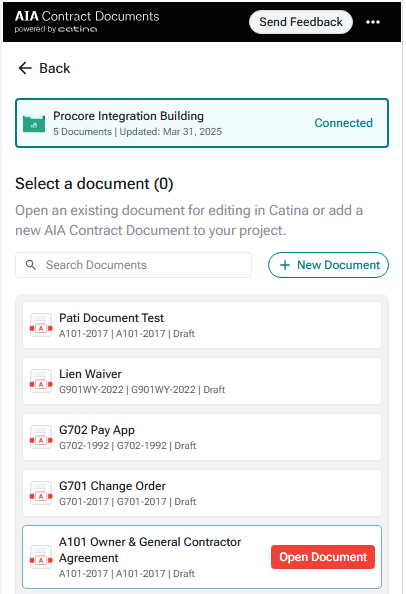406x594 pixels.
Task: Select A101 Owner & General Contractor Agreement title
Action: pos(150,550)
